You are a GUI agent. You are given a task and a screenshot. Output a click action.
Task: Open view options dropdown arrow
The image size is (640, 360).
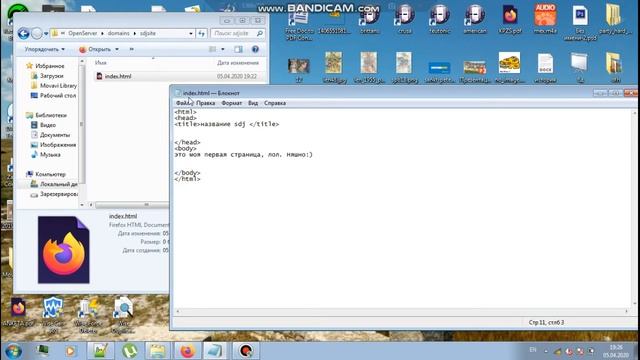pyautogui.click(x=223, y=49)
